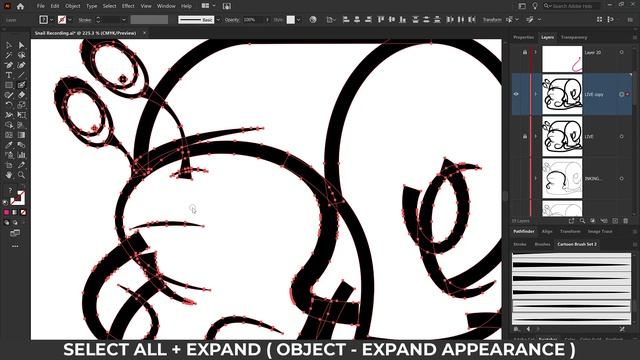Select the Direct Selection tool
Screen dimensions: 640x360
point(21,45)
